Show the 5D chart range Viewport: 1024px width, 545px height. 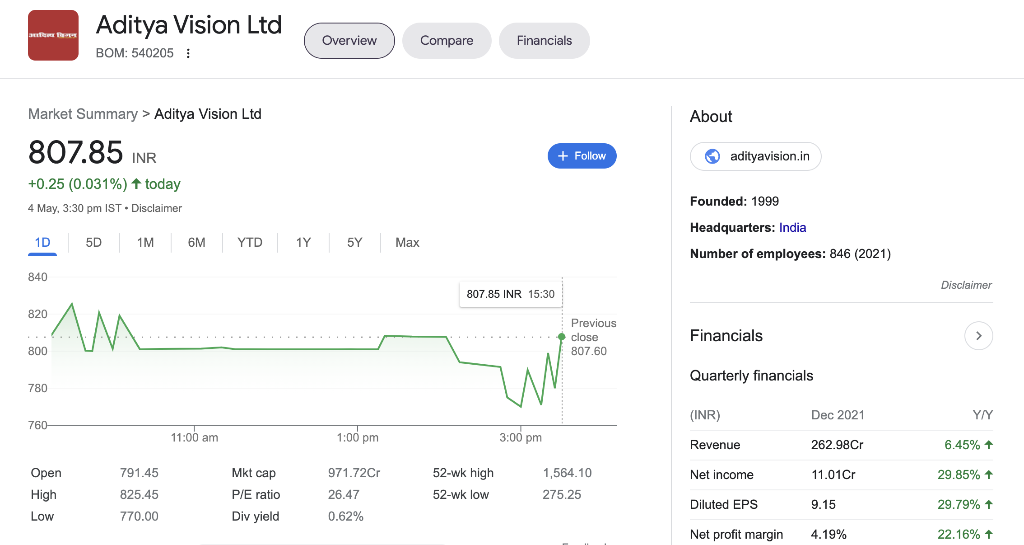pos(93,243)
